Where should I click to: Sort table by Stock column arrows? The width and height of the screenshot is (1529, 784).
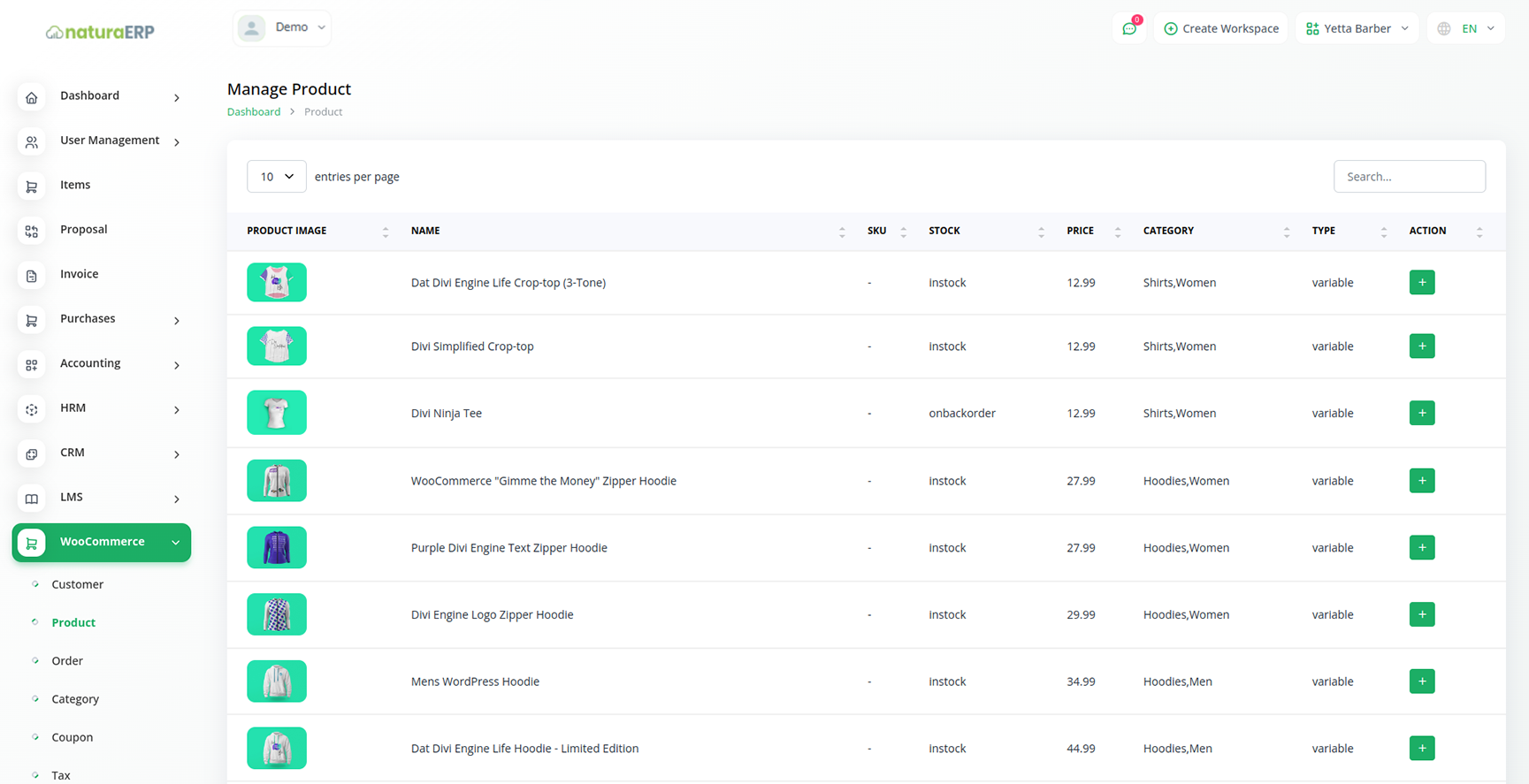coord(1041,232)
